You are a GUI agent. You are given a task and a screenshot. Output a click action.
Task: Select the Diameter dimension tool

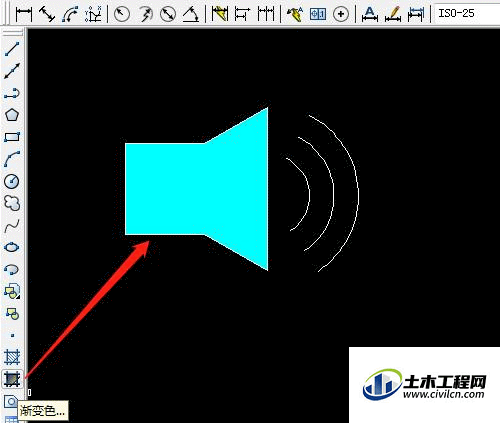pos(168,14)
